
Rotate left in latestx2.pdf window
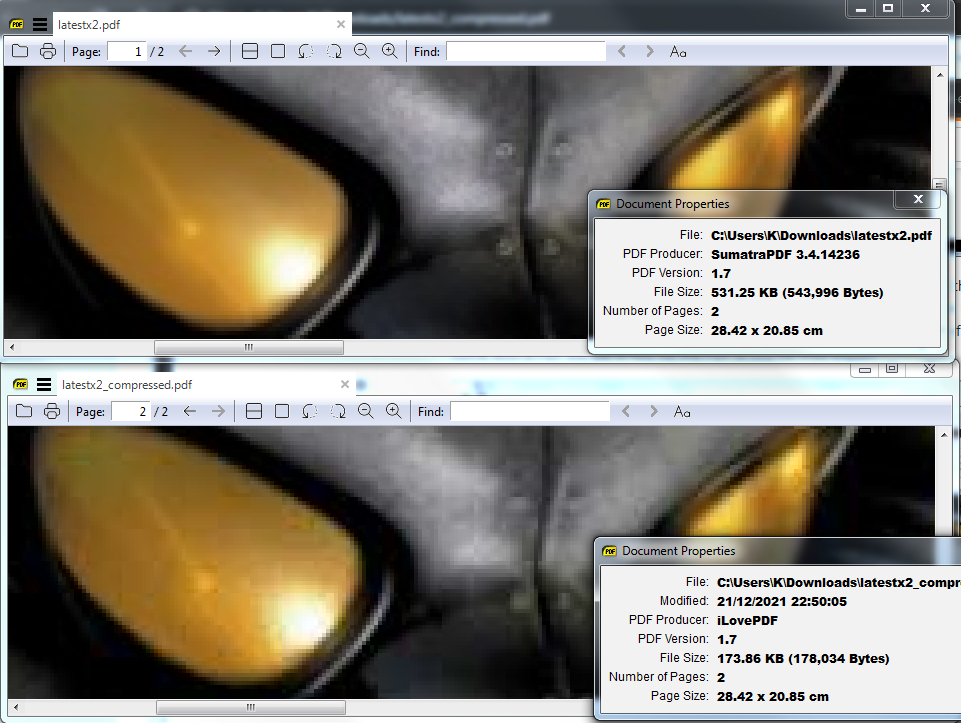pyautogui.click(x=305, y=51)
